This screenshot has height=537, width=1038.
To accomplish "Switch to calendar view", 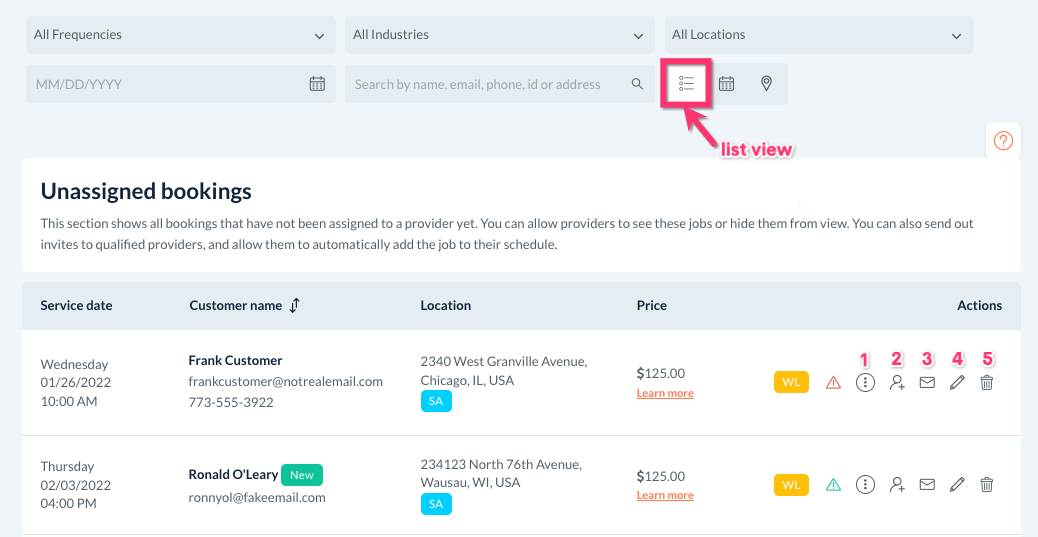I will [727, 84].
